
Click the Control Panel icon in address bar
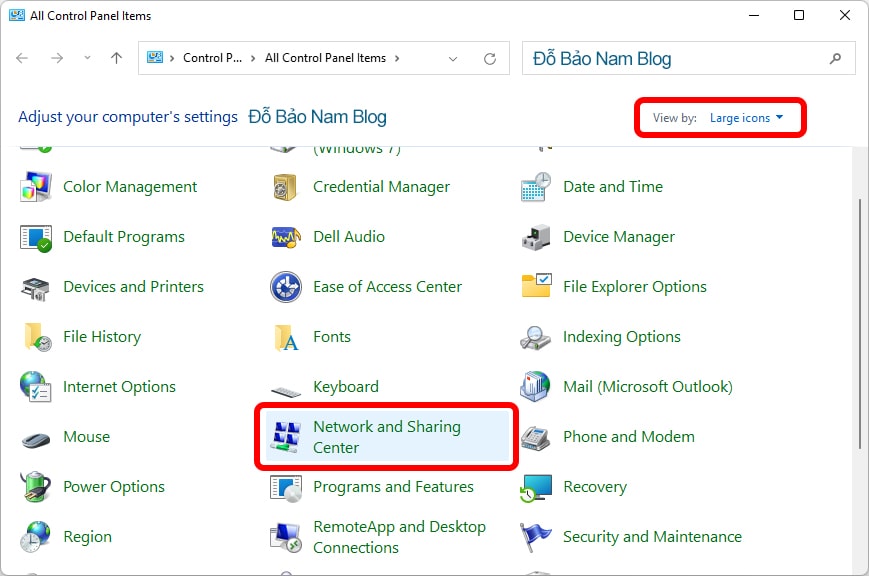point(155,57)
